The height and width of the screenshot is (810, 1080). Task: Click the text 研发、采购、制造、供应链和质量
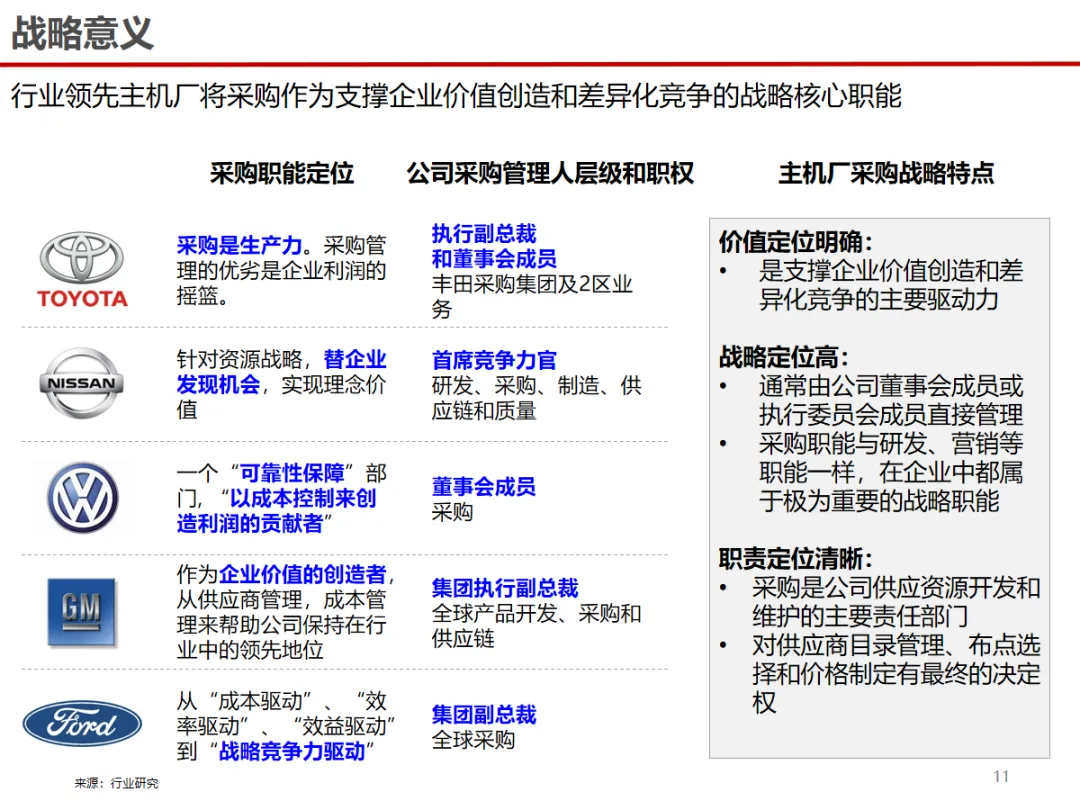tap(537, 398)
